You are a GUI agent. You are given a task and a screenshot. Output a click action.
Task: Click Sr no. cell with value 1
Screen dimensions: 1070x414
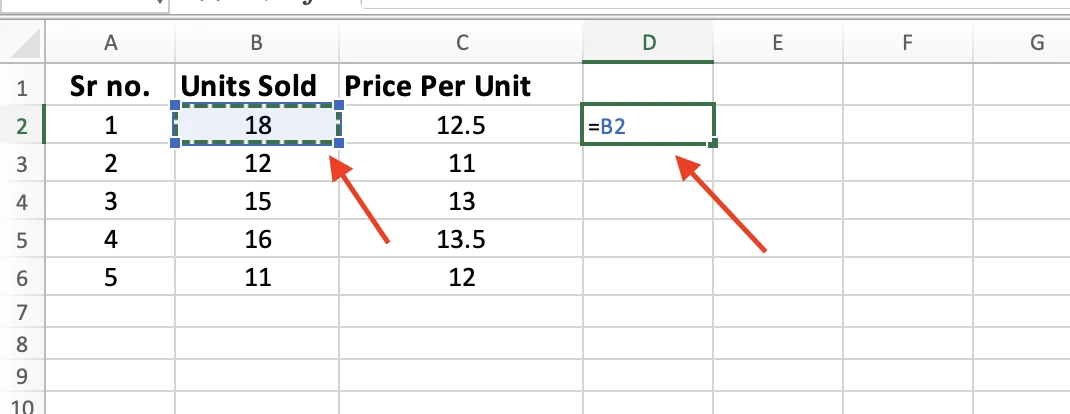coord(110,125)
